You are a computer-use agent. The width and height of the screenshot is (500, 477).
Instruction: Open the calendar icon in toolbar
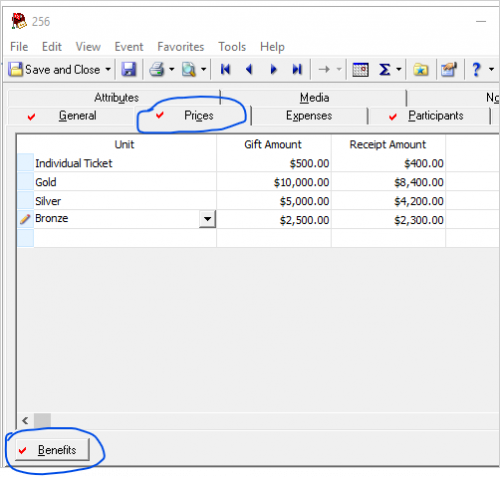(360, 70)
